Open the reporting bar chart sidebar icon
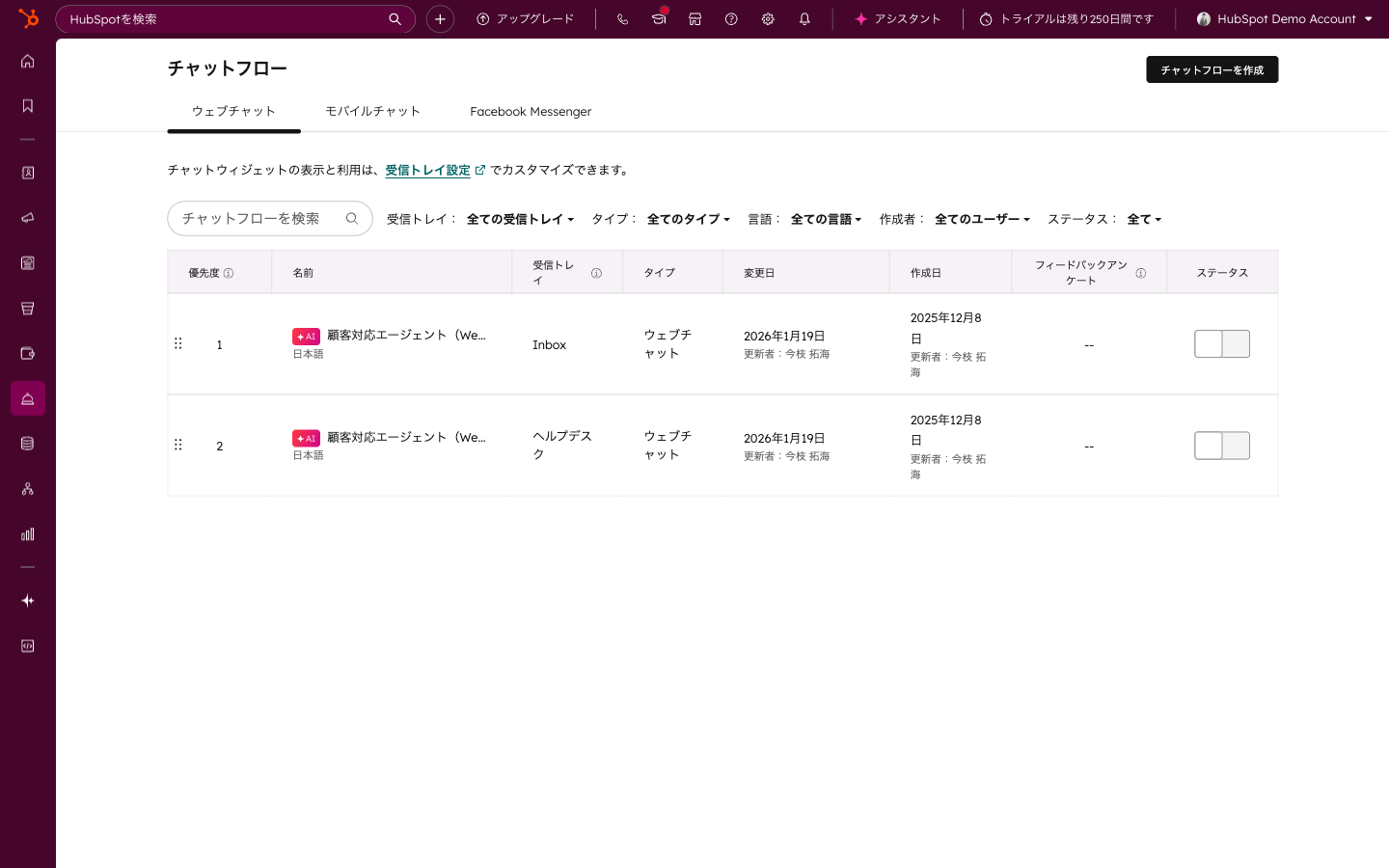The width and height of the screenshot is (1389, 868). 28,534
